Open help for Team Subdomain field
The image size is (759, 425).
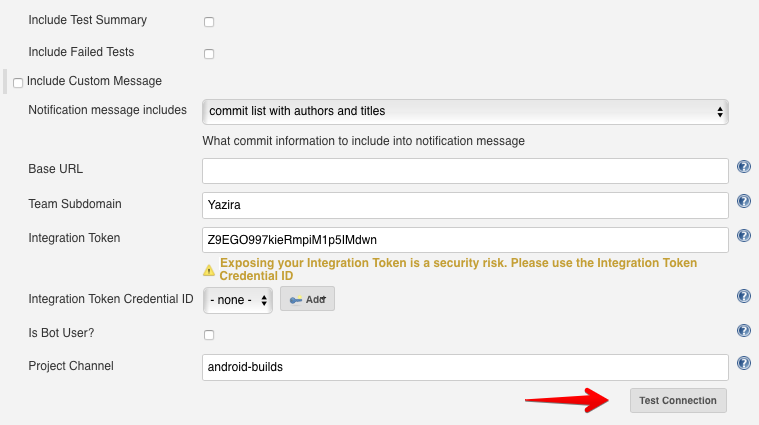(744, 201)
